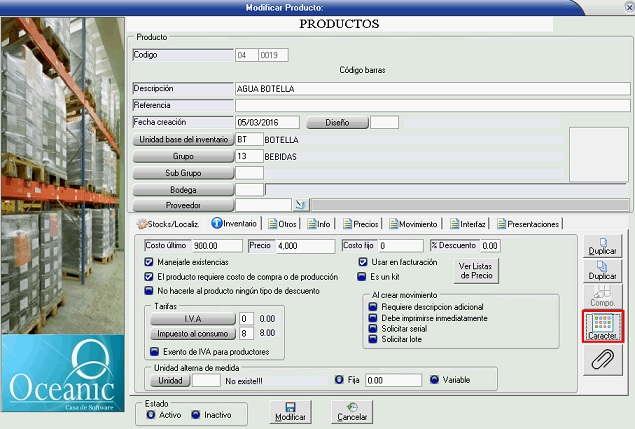The height and width of the screenshot is (429, 635).
Task: Uncheck Usar en facturación
Action: [x=363, y=262]
